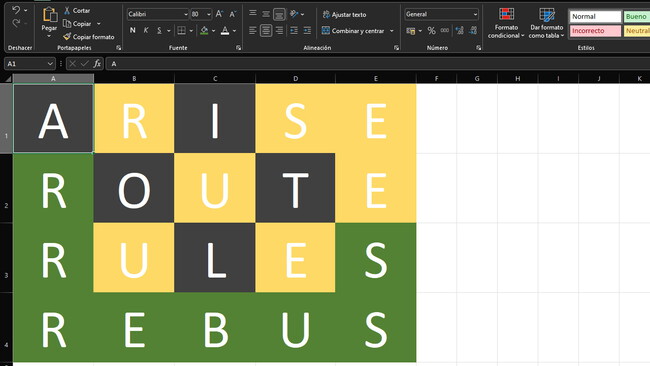Apply the Incorrecto cell style
The width and height of the screenshot is (650, 366).
[x=595, y=31]
